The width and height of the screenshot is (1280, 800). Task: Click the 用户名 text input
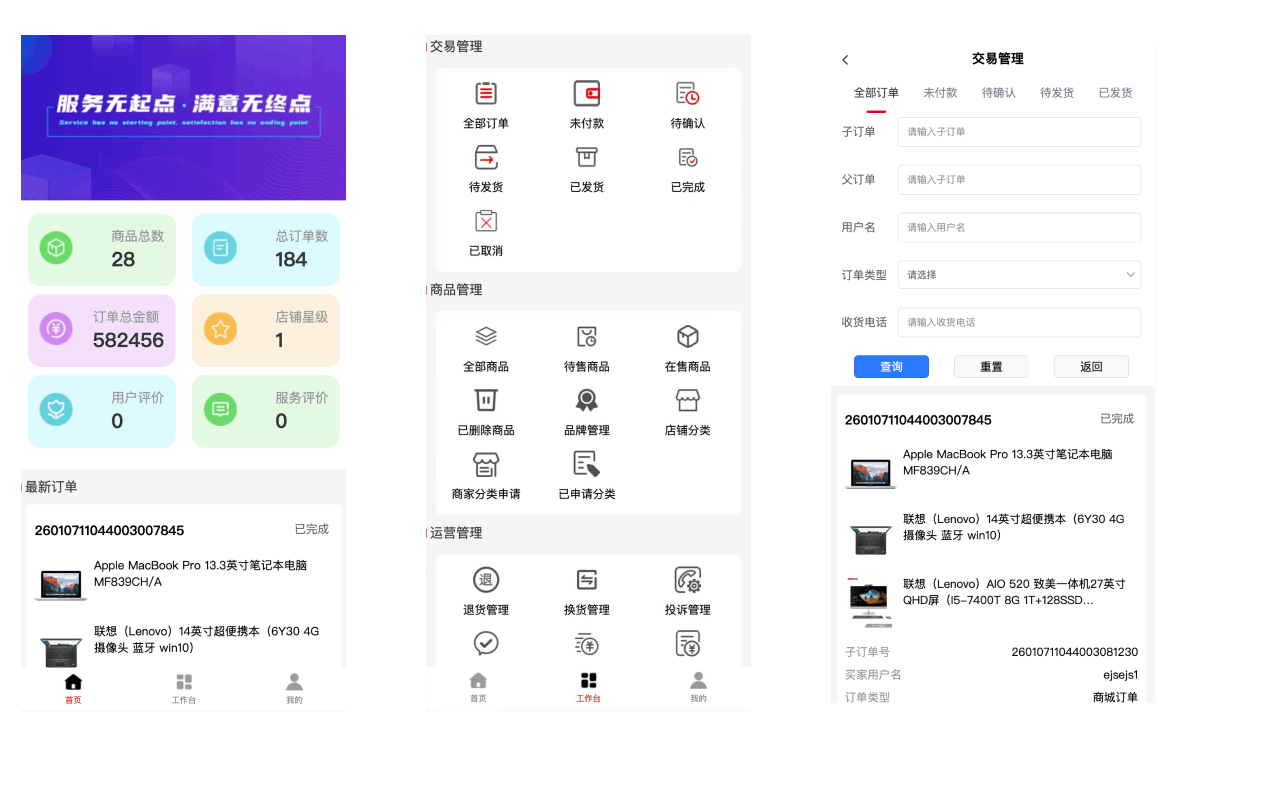pyautogui.click(x=1019, y=227)
